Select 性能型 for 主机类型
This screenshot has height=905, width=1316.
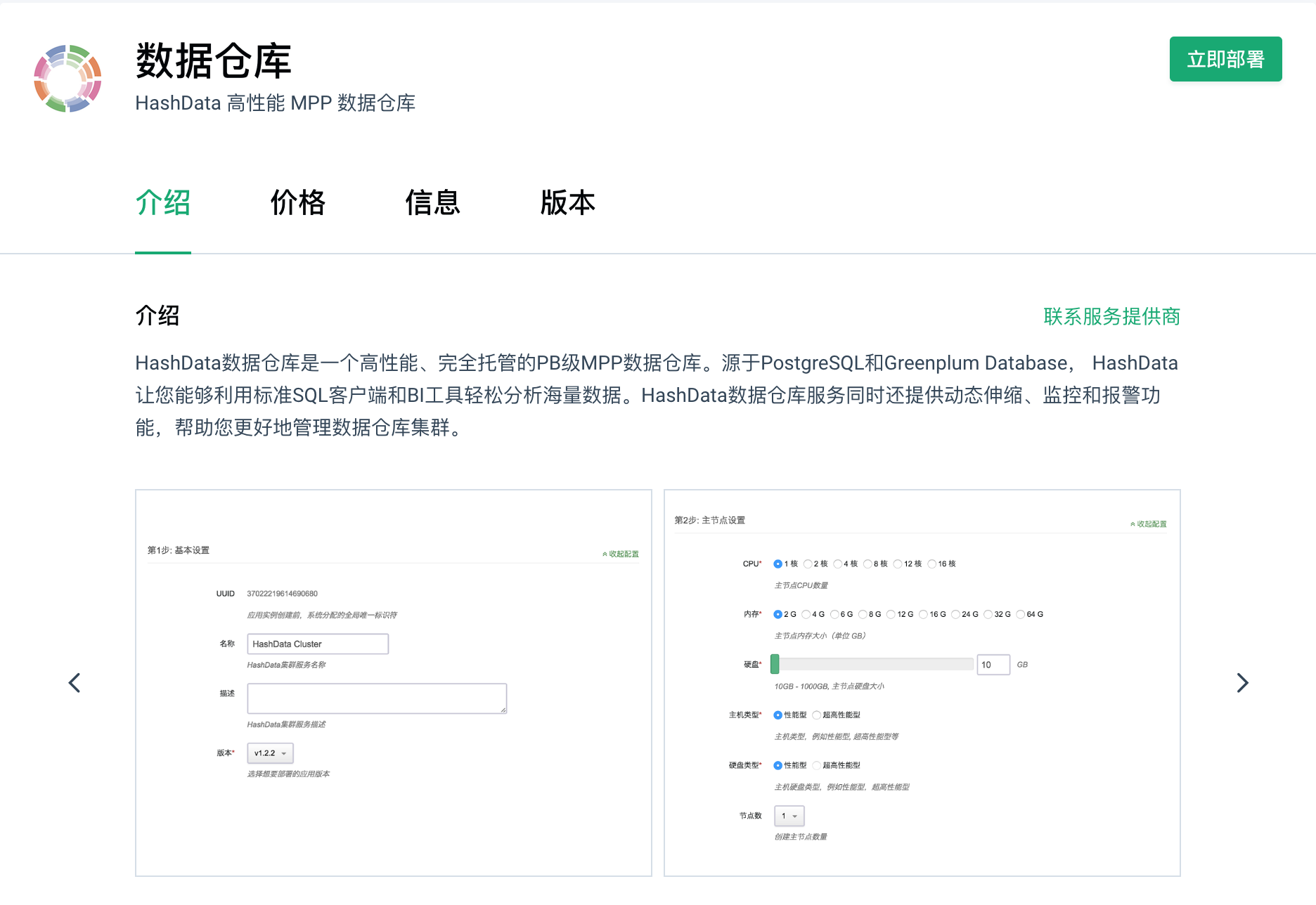click(778, 715)
